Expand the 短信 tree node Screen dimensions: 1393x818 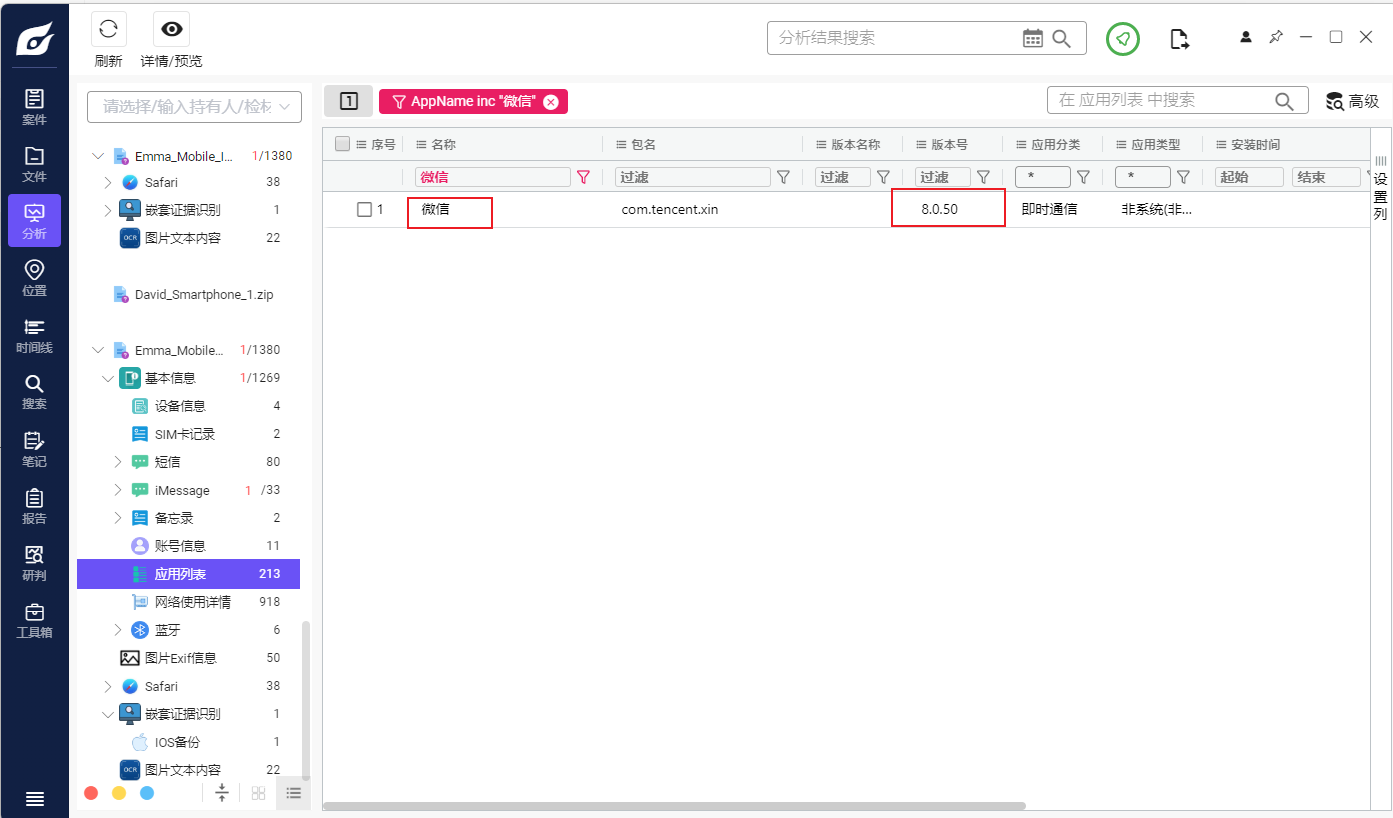(117, 462)
